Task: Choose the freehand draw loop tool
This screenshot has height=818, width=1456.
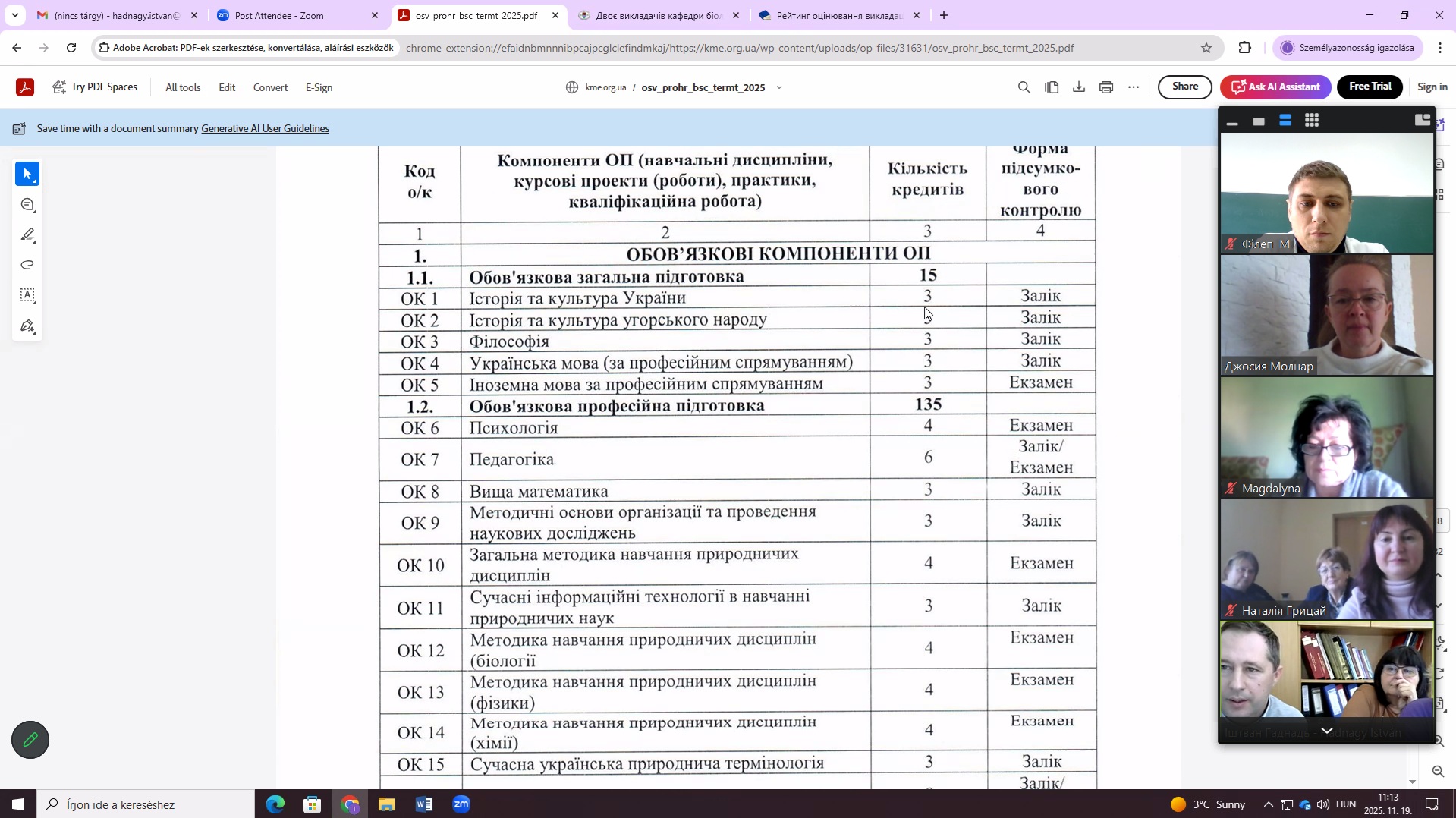Action: [x=27, y=266]
